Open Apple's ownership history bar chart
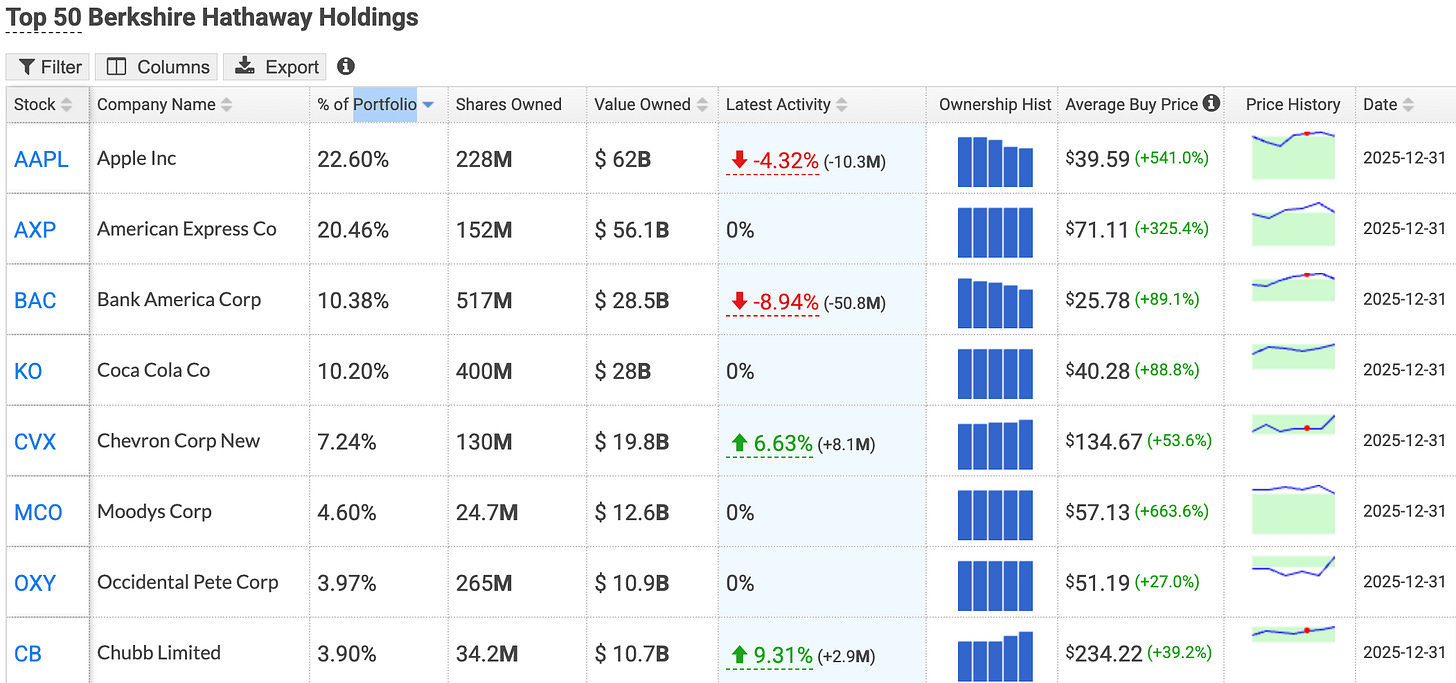1456x683 pixels. [x=995, y=161]
